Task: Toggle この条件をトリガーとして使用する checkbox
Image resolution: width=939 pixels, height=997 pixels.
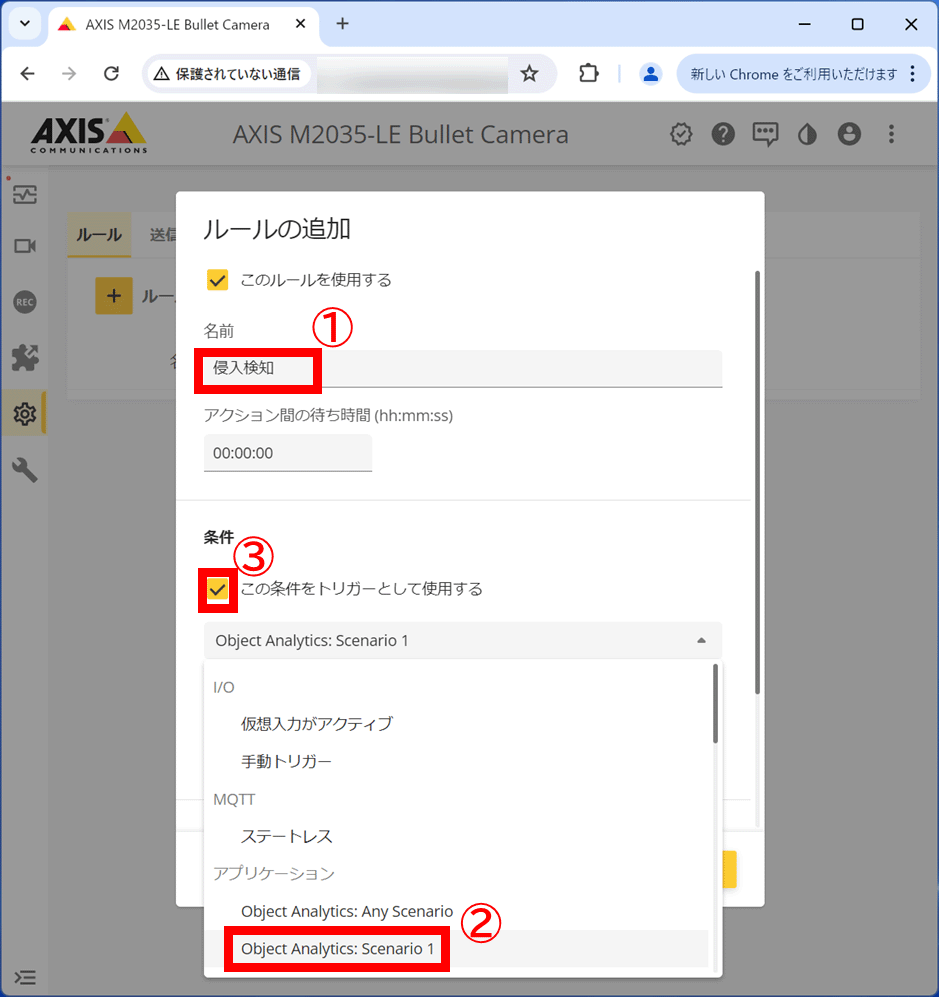Action: (x=217, y=589)
